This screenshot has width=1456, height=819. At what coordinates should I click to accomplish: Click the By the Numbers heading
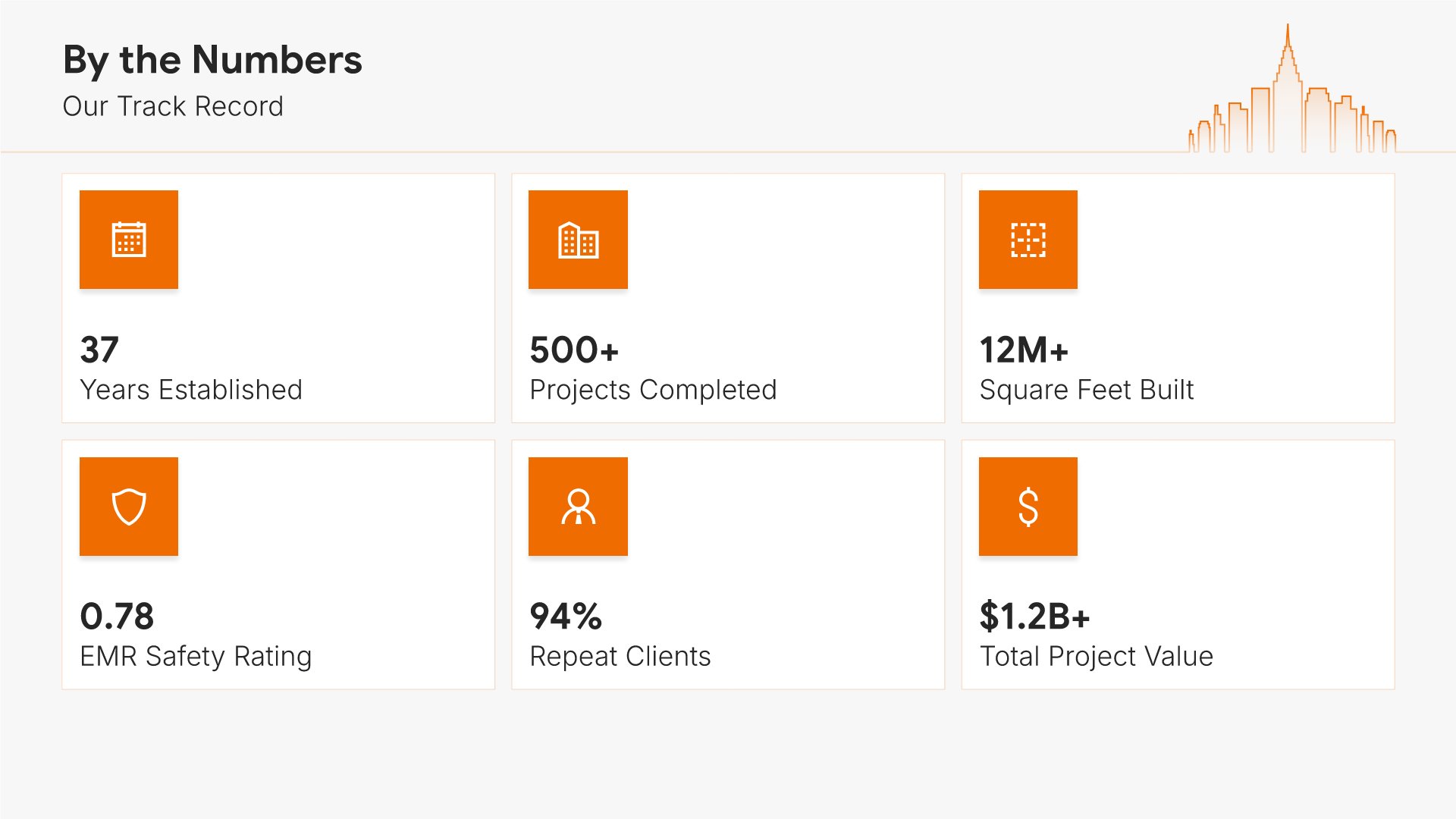tap(212, 59)
